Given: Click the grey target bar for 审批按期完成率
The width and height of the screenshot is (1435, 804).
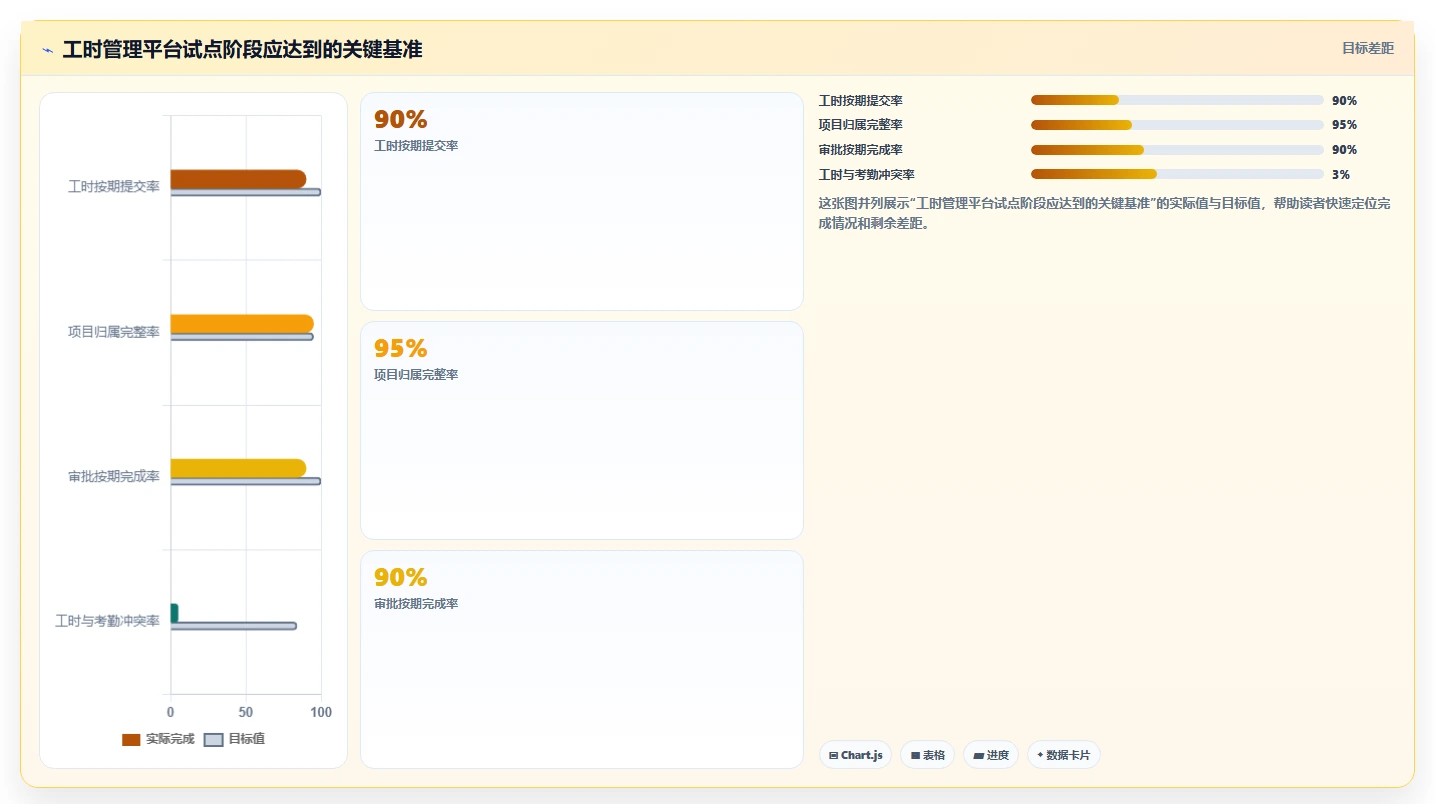Looking at the screenshot, I should click(x=246, y=481).
